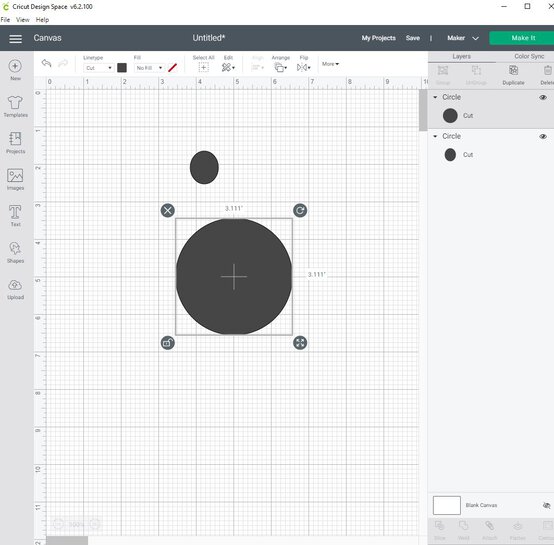554x545 pixels.
Task: Open My Projects
Action: [x=378, y=38]
